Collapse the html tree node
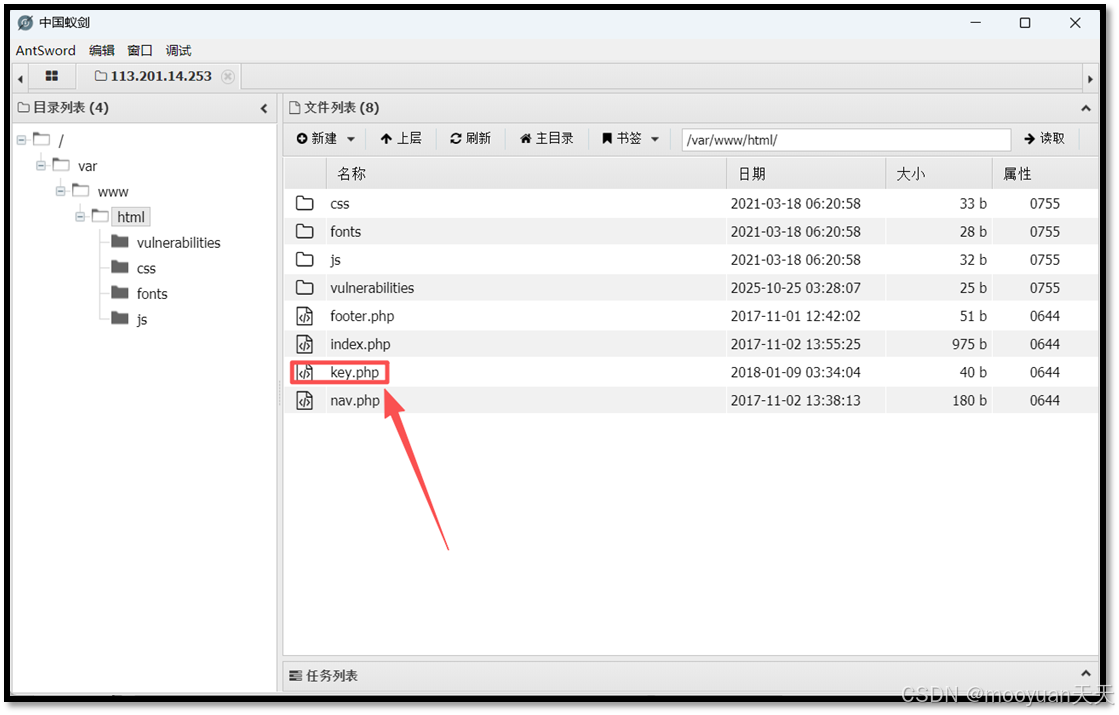This screenshot has width=1119, height=715. point(80,217)
